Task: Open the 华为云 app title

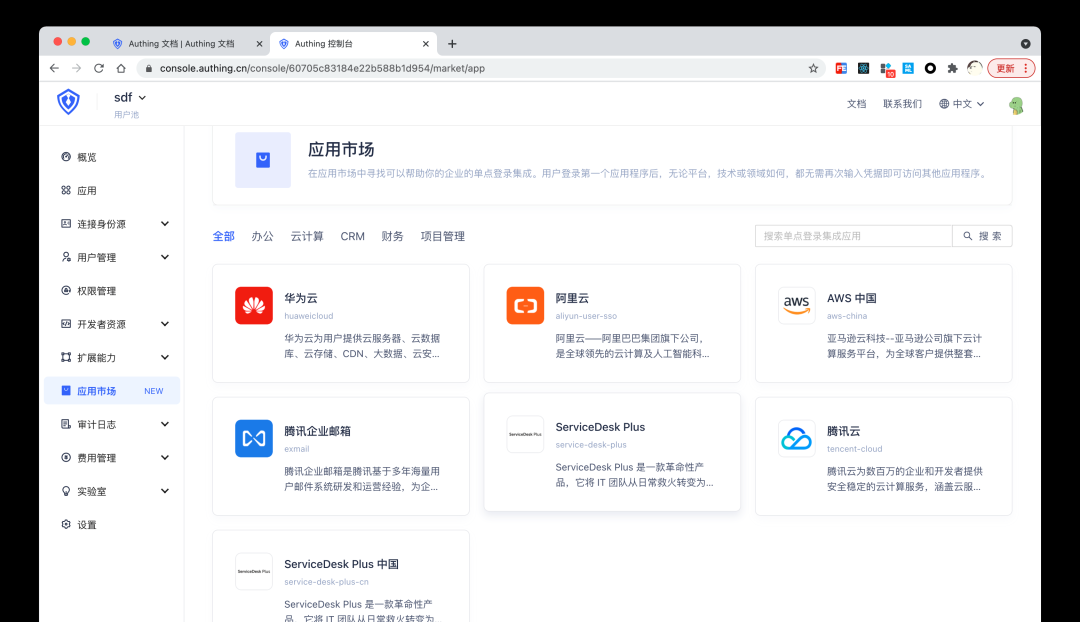Action: [x=301, y=298]
